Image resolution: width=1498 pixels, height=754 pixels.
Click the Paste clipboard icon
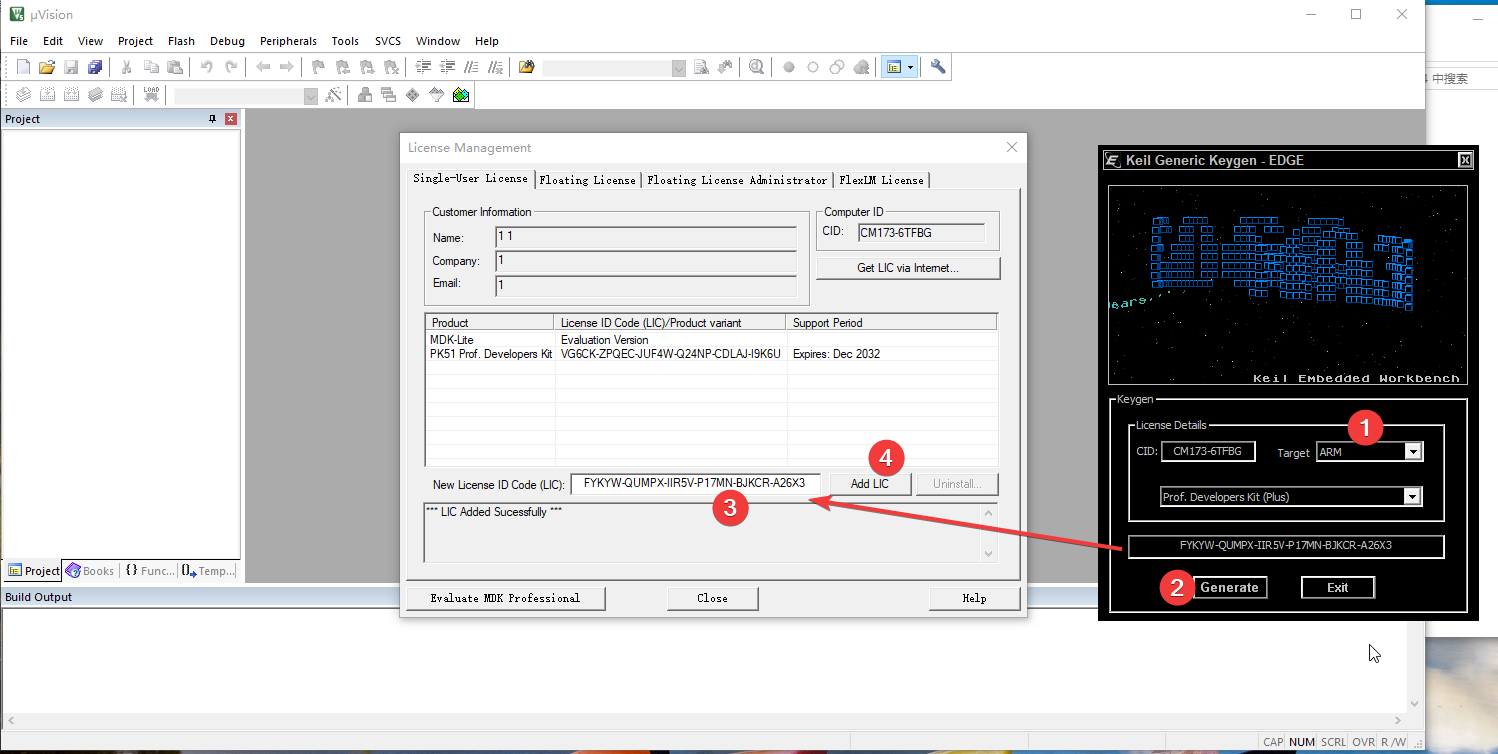[x=175, y=67]
